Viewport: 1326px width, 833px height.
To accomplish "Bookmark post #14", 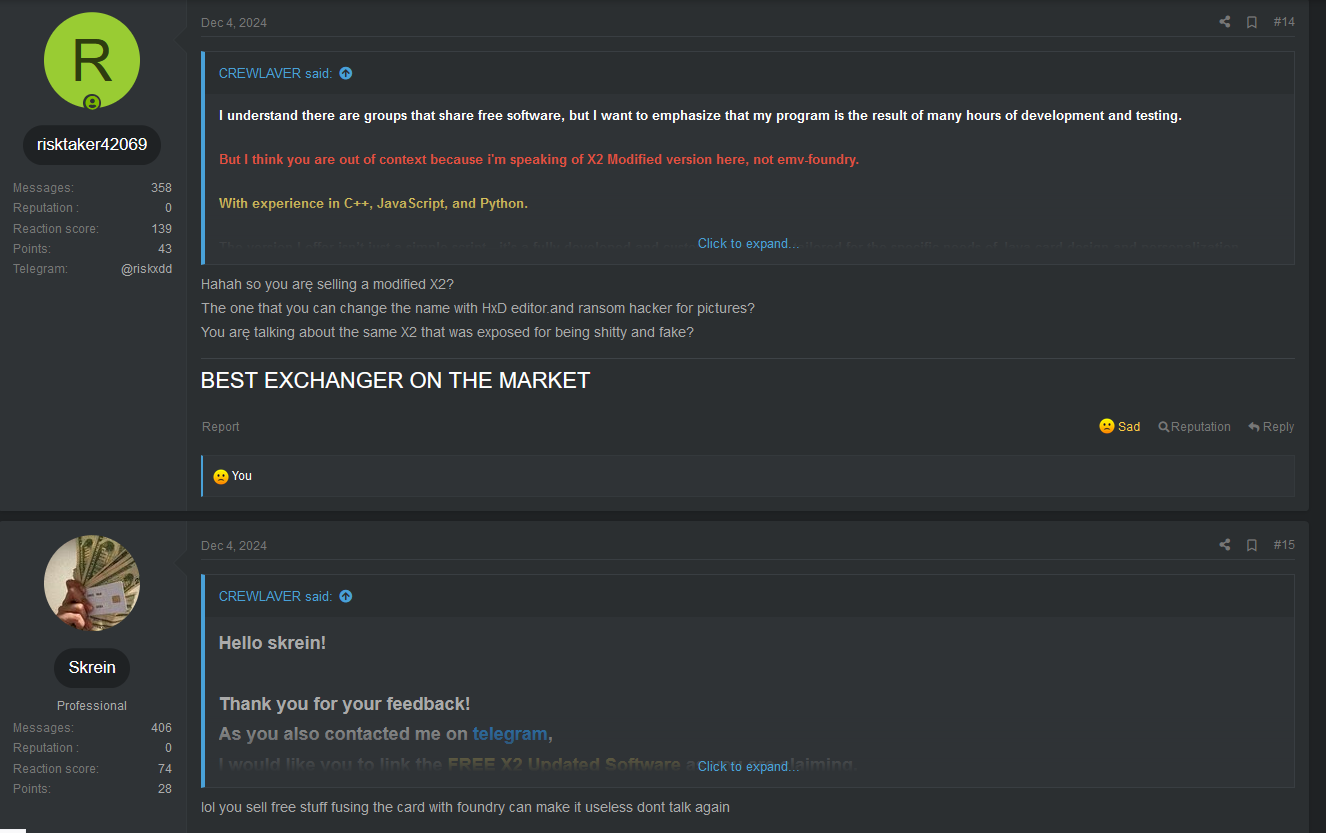I will pos(1251,22).
